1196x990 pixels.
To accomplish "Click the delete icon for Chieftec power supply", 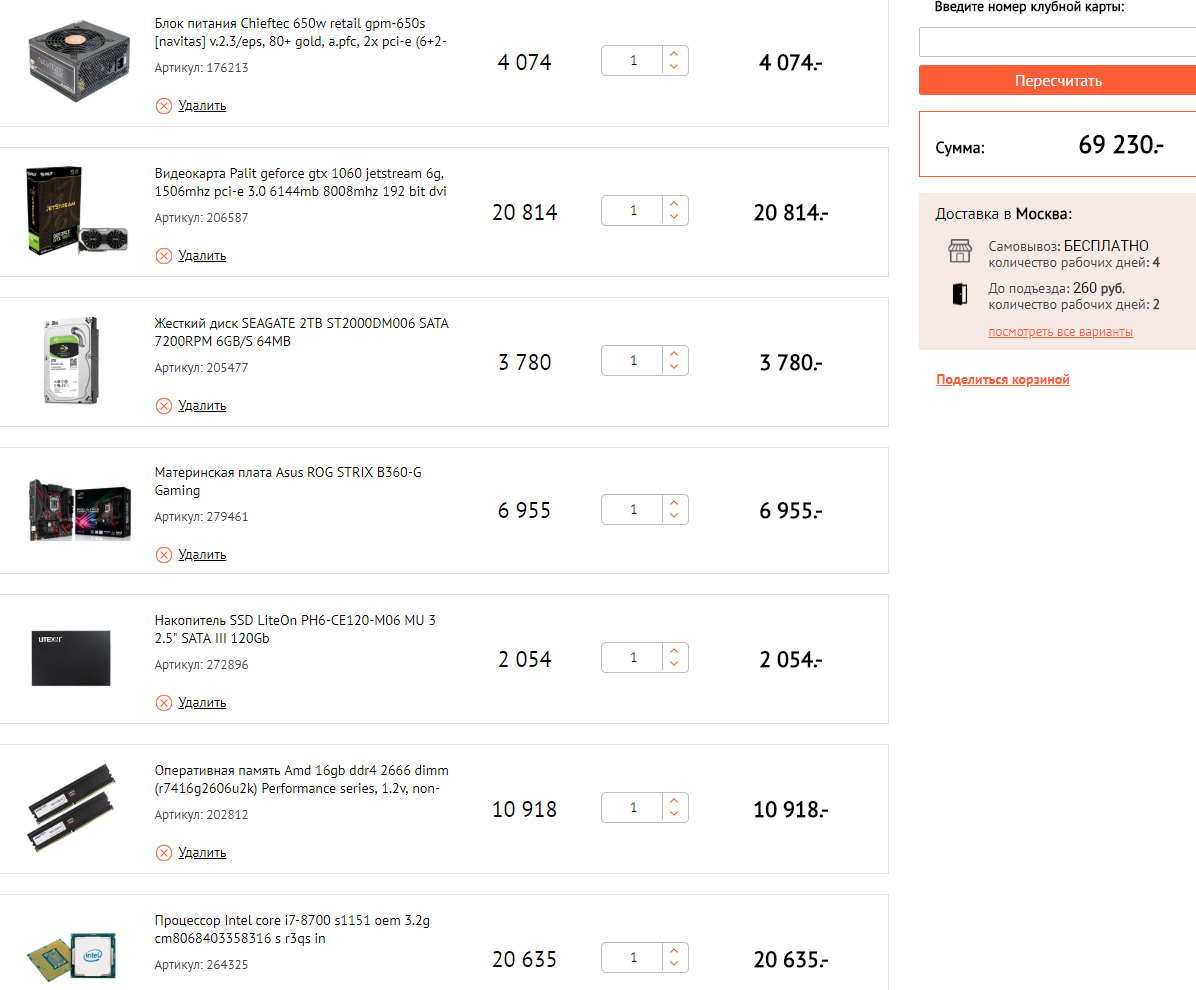I will click(164, 106).
